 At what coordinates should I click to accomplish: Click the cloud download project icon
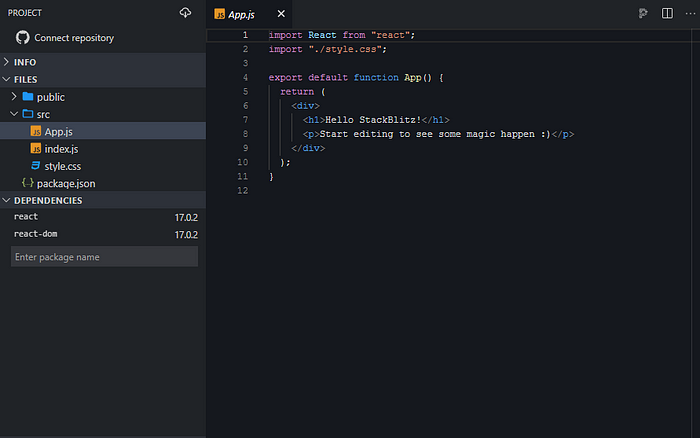point(185,13)
